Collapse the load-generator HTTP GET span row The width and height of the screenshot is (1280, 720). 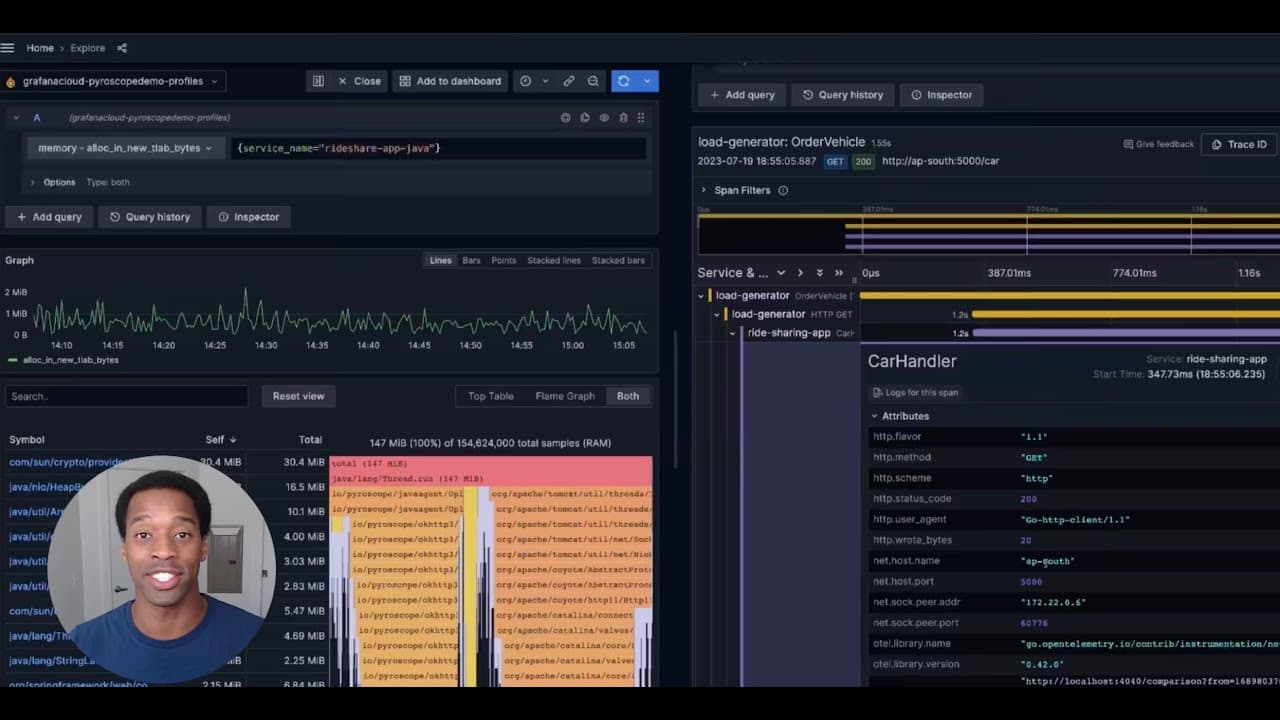point(717,314)
